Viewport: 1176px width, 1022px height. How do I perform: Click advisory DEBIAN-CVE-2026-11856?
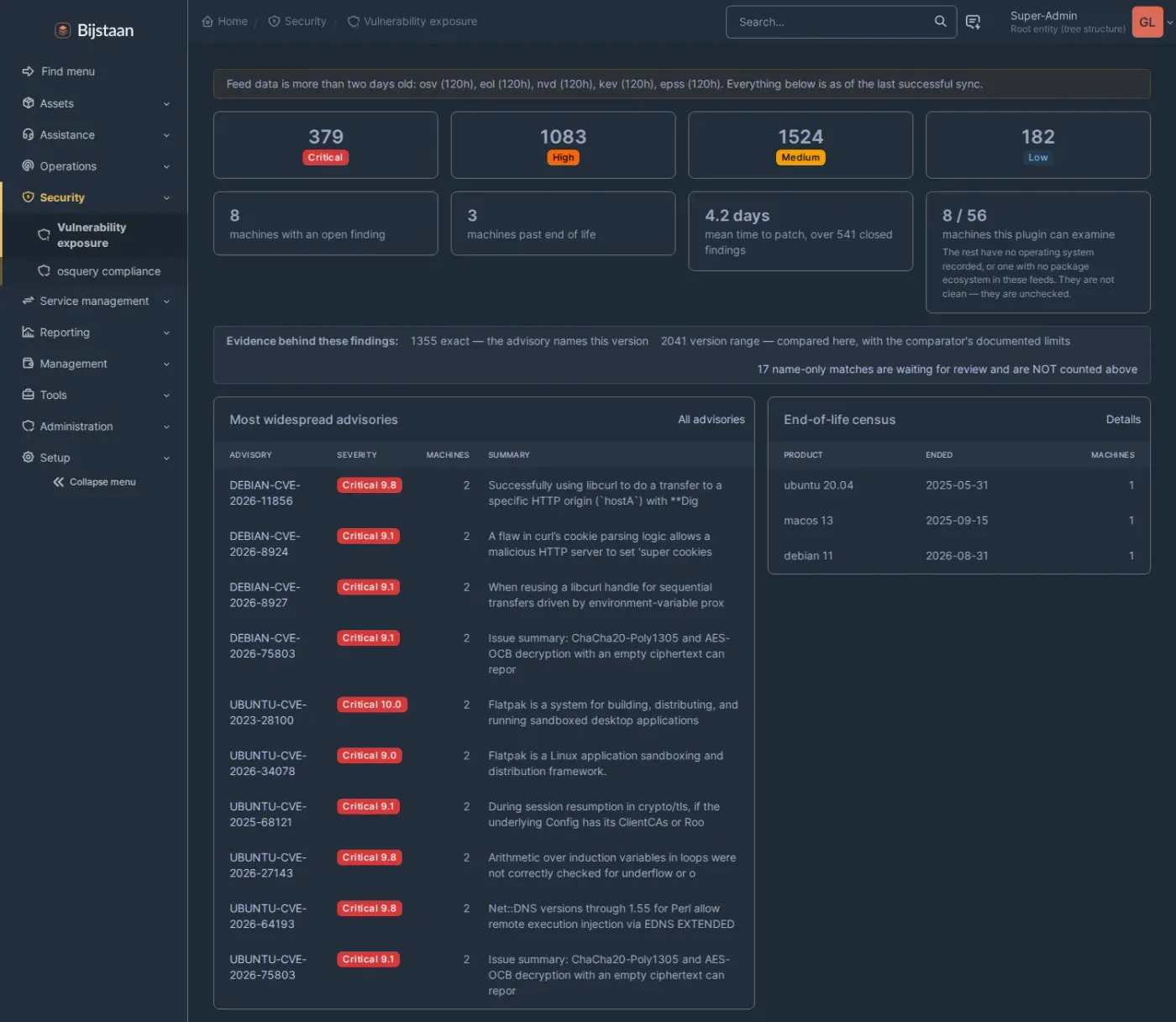click(265, 493)
